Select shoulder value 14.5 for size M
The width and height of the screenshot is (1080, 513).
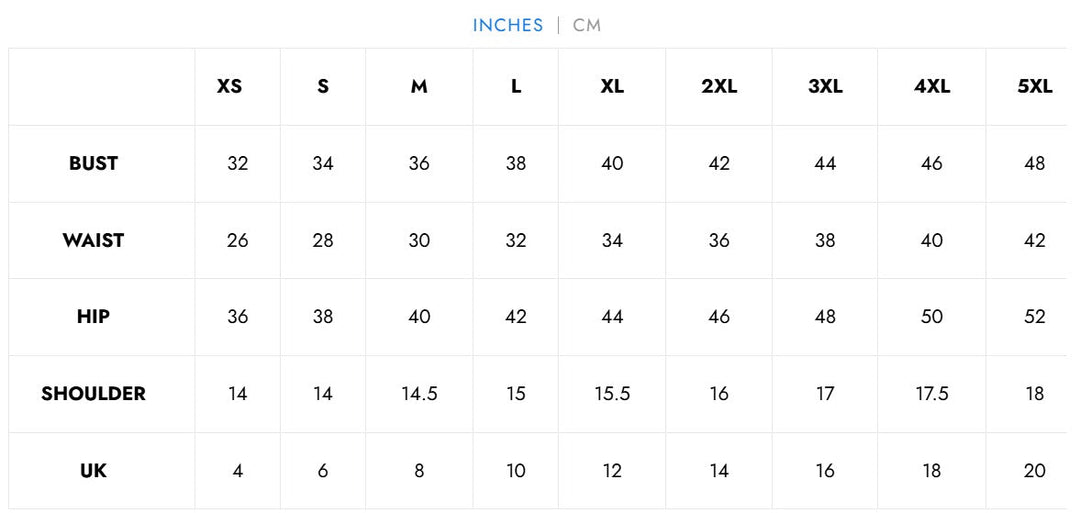pyautogui.click(x=419, y=394)
